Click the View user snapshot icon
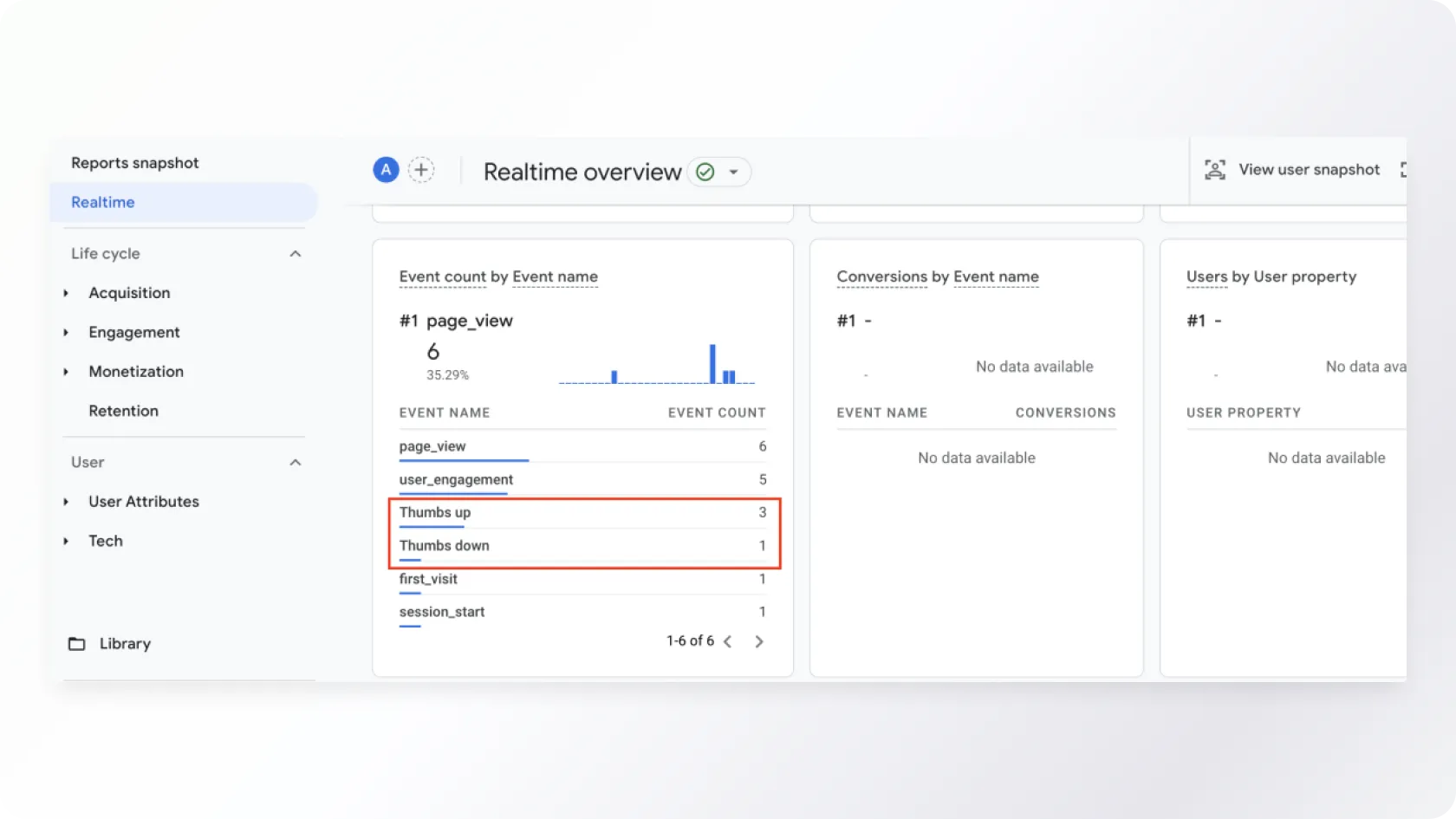This screenshot has width=1456, height=819. [1215, 170]
